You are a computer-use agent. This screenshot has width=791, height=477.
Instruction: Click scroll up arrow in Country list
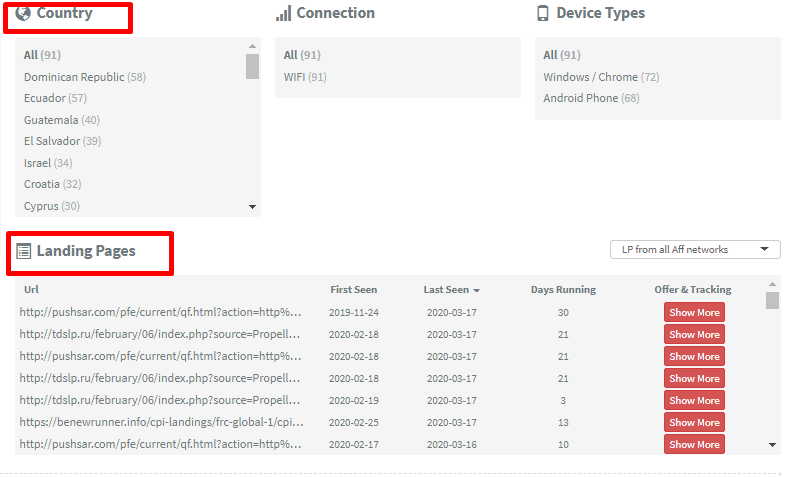[x=252, y=46]
